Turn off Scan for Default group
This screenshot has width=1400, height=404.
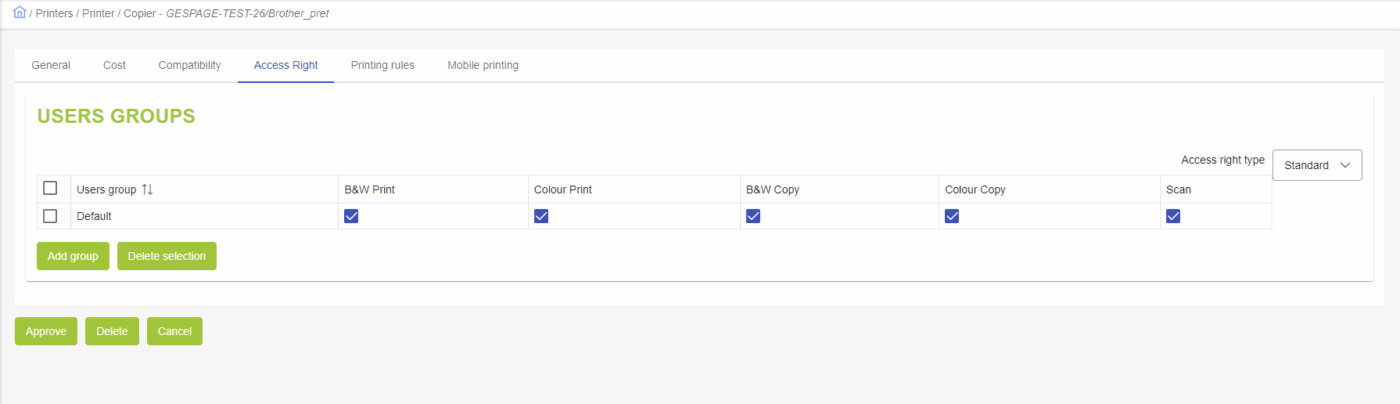coord(1173,216)
